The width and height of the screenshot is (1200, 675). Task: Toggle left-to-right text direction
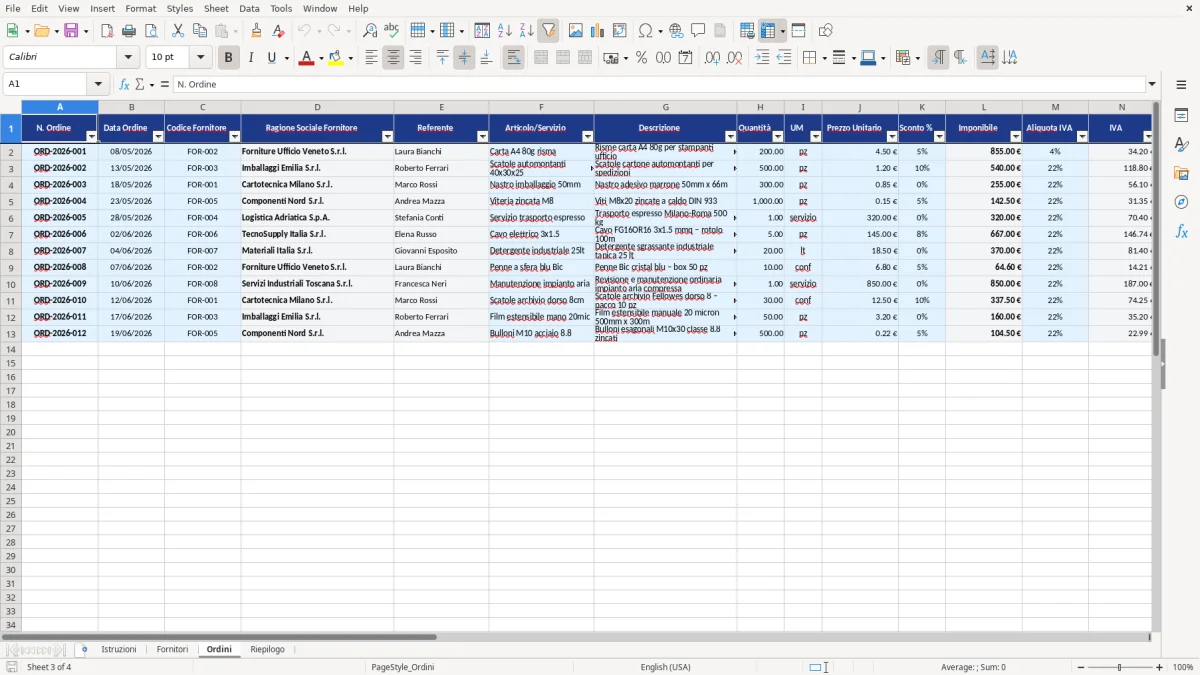coord(938,58)
